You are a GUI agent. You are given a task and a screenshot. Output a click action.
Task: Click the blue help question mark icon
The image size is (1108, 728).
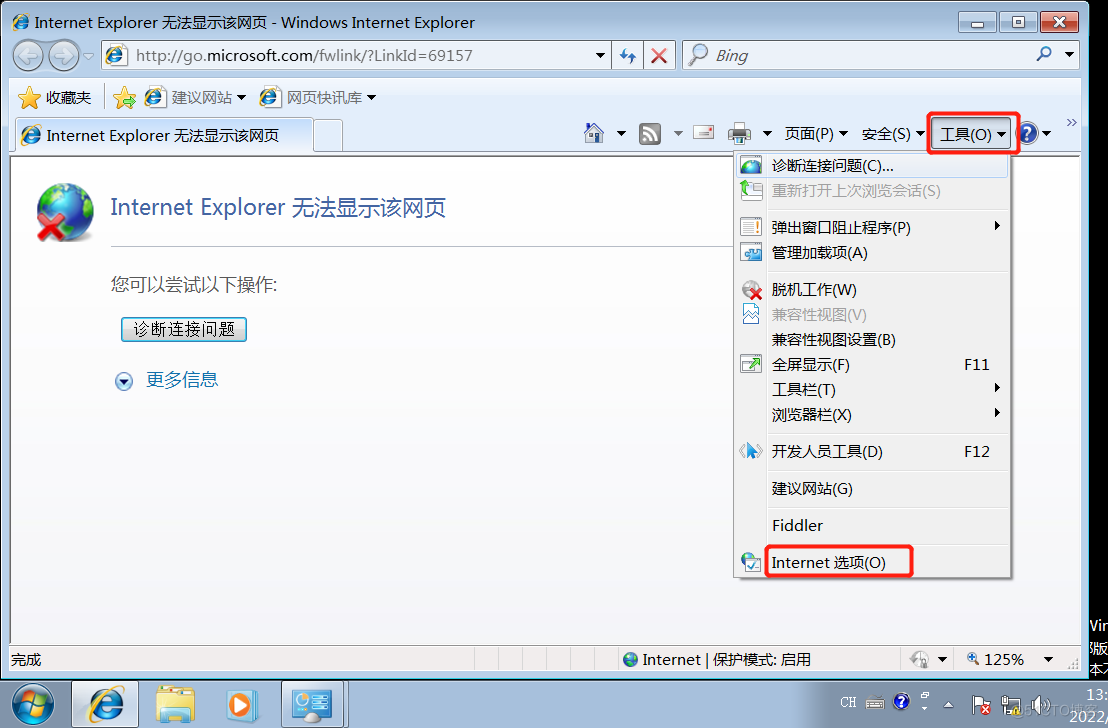(1026, 133)
